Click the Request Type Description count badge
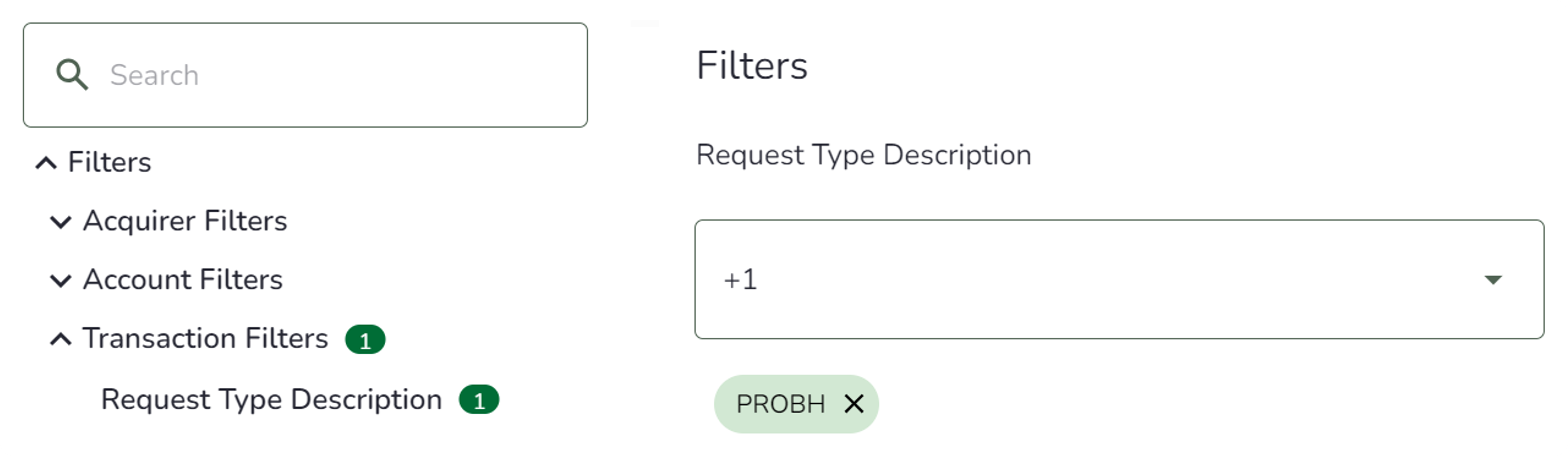This screenshot has height=456, width=1568. tap(479, 401)
